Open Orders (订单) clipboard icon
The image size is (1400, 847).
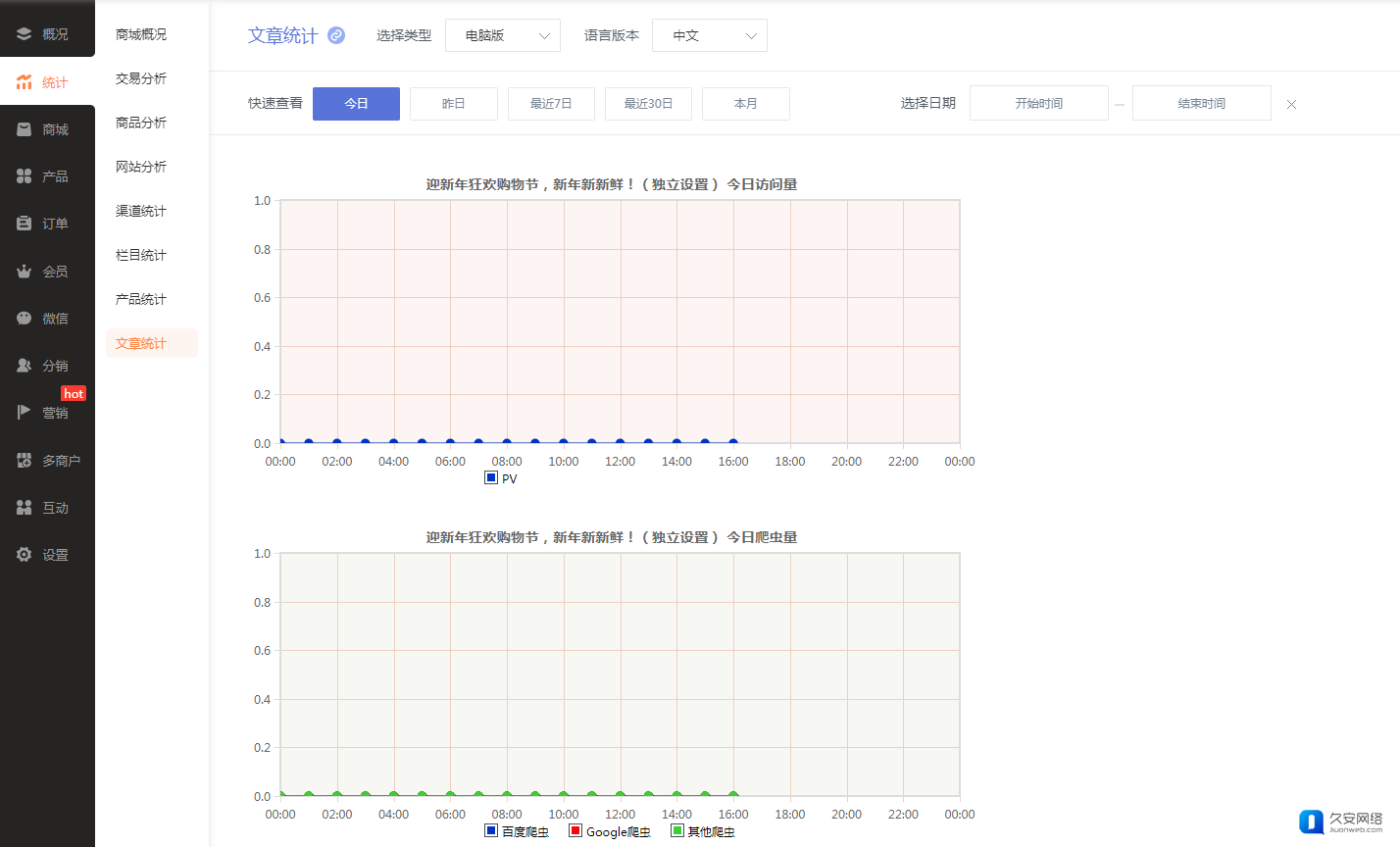25,224
